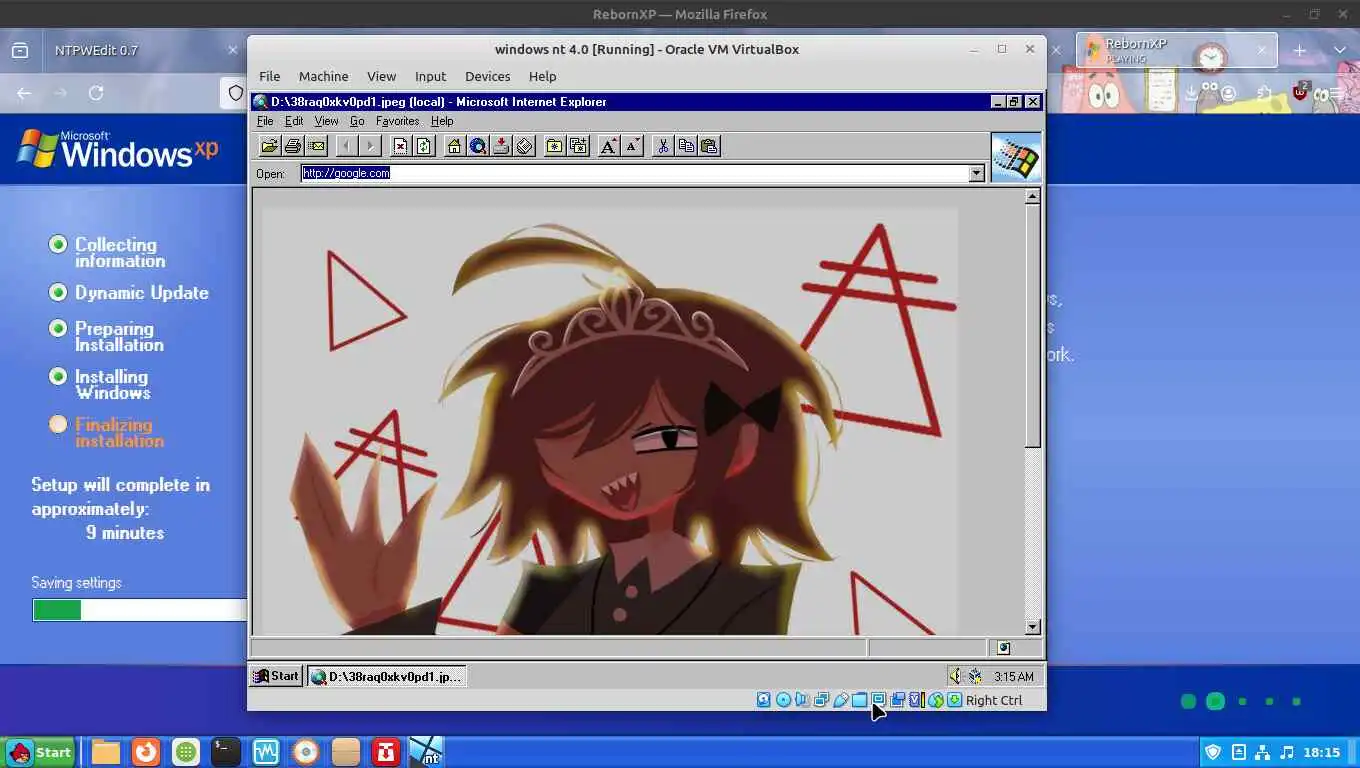Screen dimensions: 1360x768
Task: Click the Stop loading icon with red X
Action: 400,146
